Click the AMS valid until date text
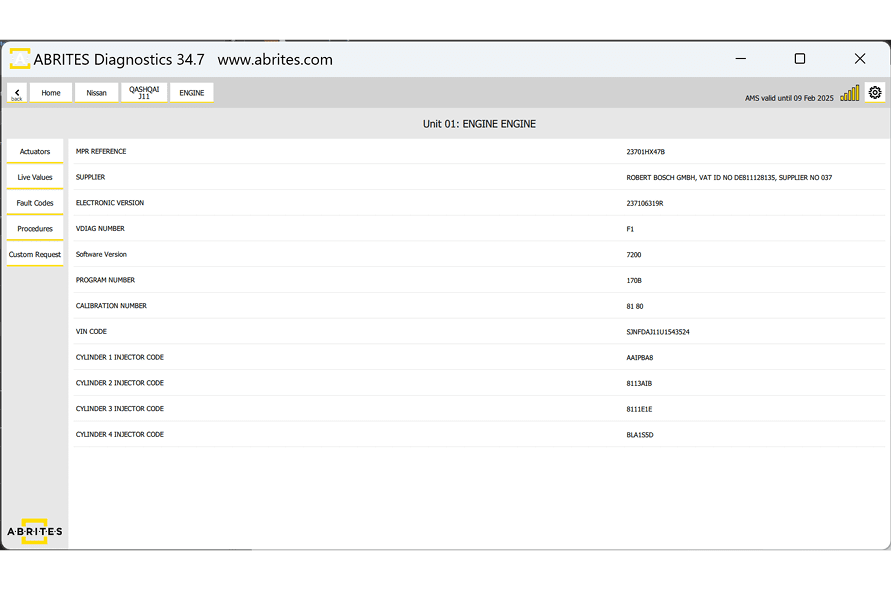 pyautogui.click(x=788, y=98)
